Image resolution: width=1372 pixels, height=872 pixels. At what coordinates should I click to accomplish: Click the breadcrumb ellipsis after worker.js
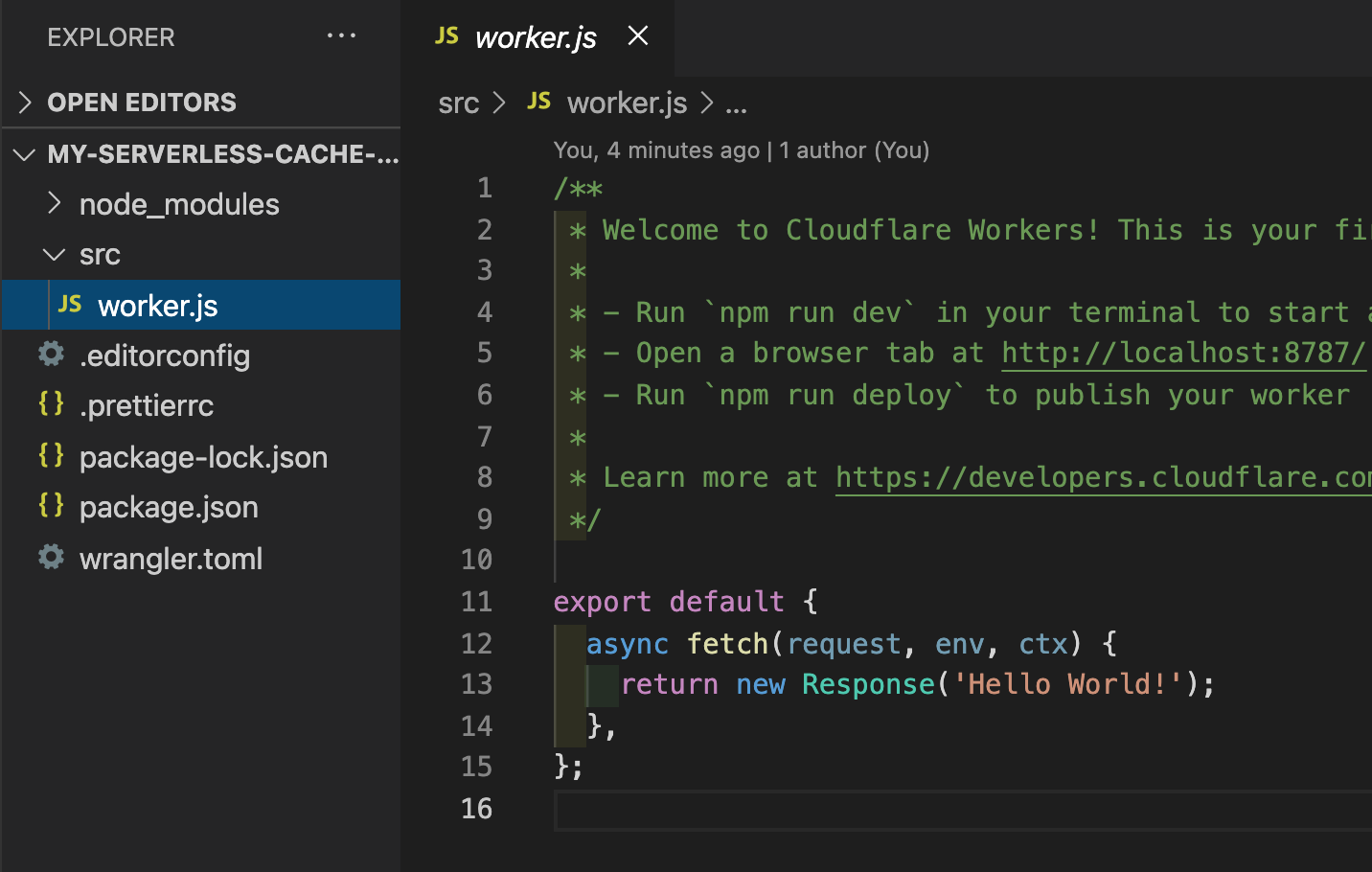736,104
